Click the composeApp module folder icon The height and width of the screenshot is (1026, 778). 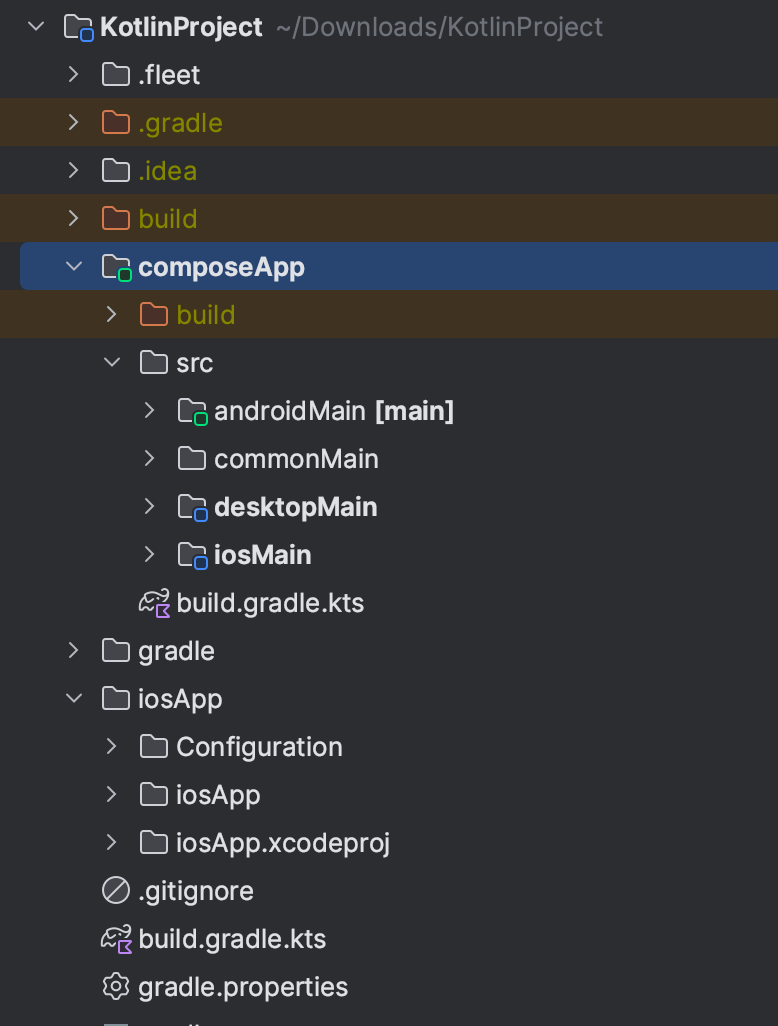coord(116,267)
